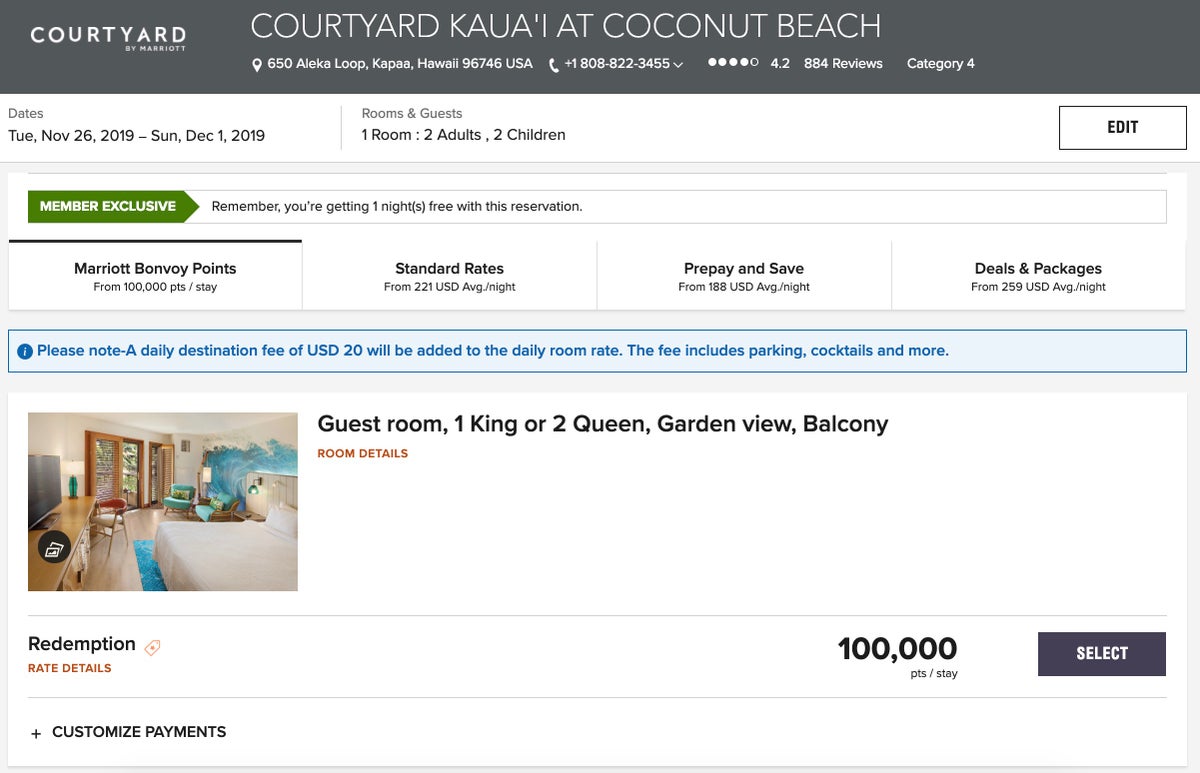The width and height of the screenshot is (1200, 773).
Task: Open the photo gallery icon on the room image
Action: [53, 547]
